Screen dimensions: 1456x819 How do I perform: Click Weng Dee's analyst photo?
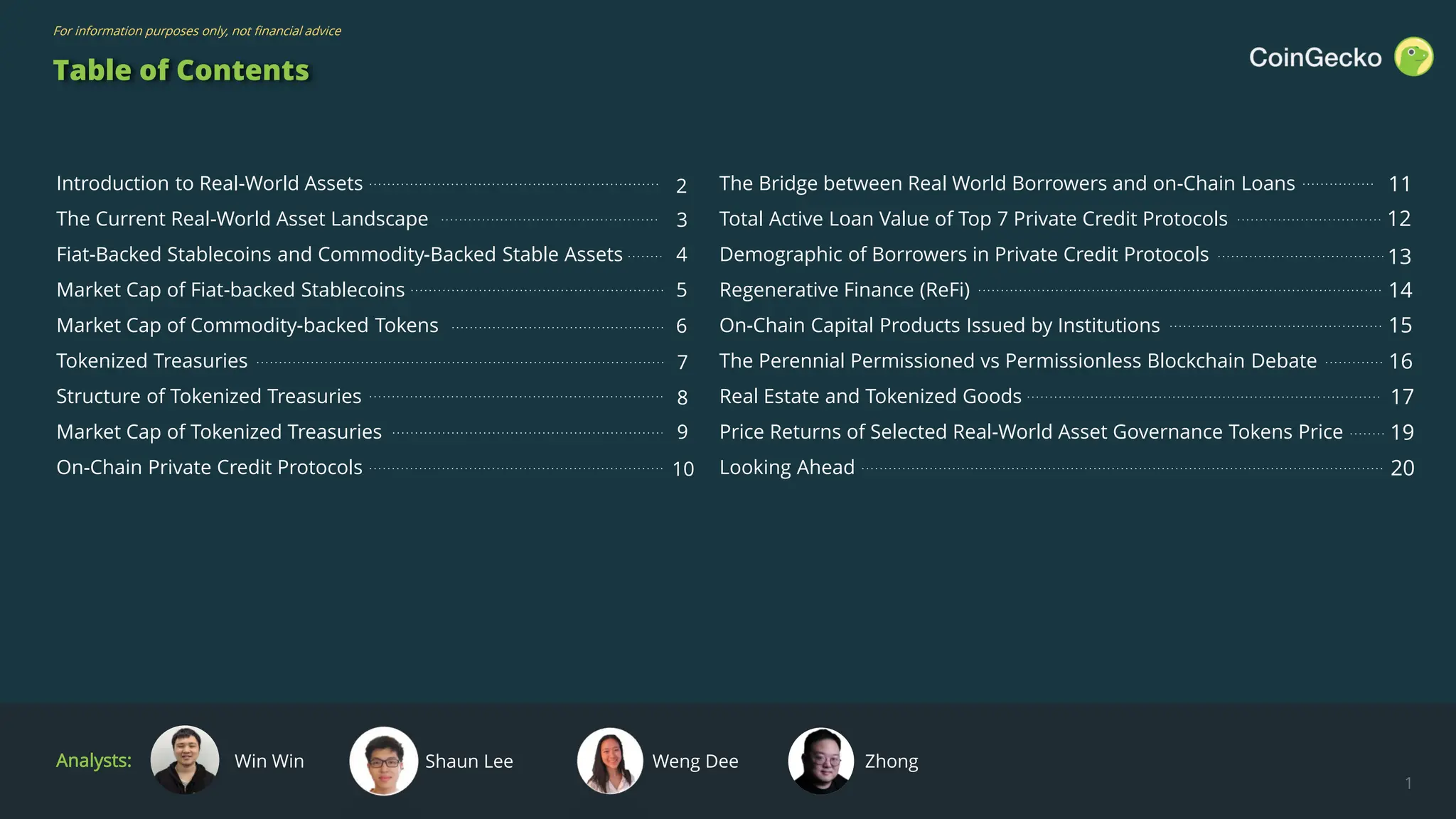(x=610, y=761)
